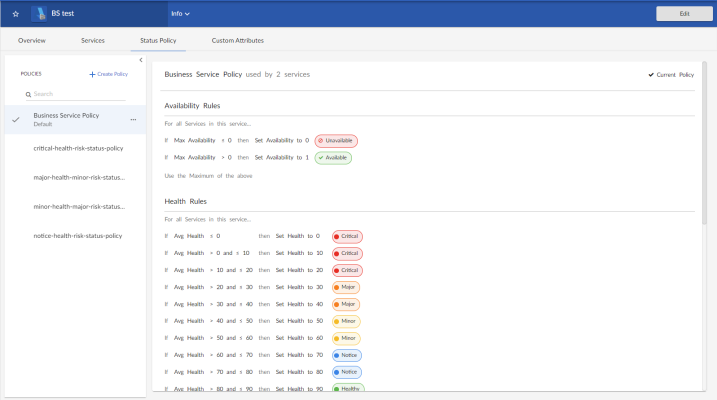Click the Health Rules heading
Viewport: 717px width, 400px height.
tap(185, 201)
